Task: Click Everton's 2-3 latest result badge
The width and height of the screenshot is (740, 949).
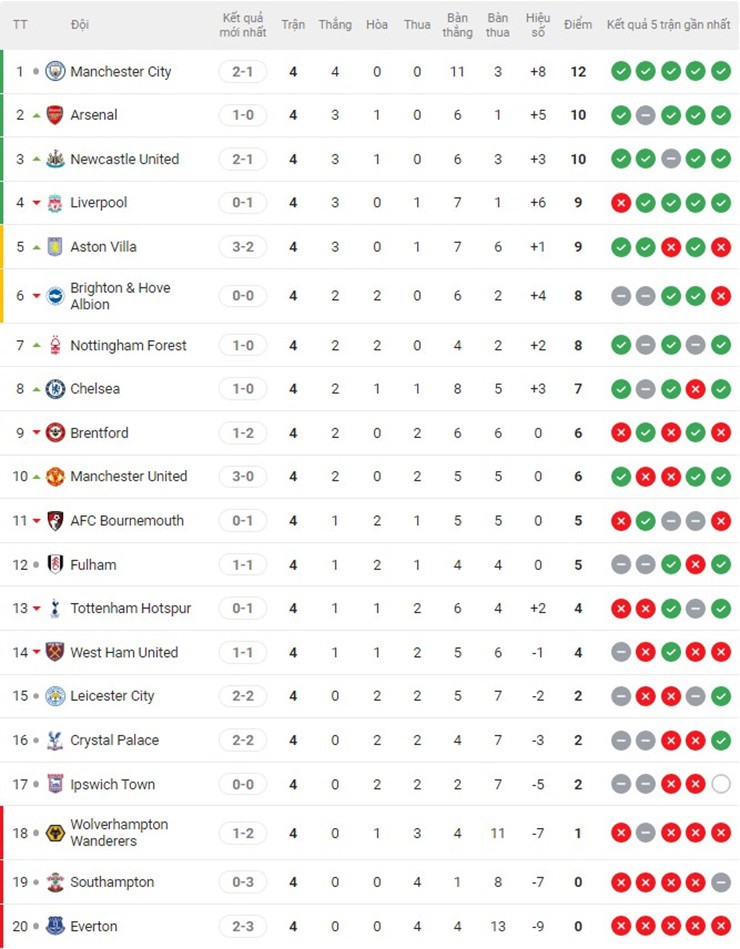Action: tap(243, 926)
